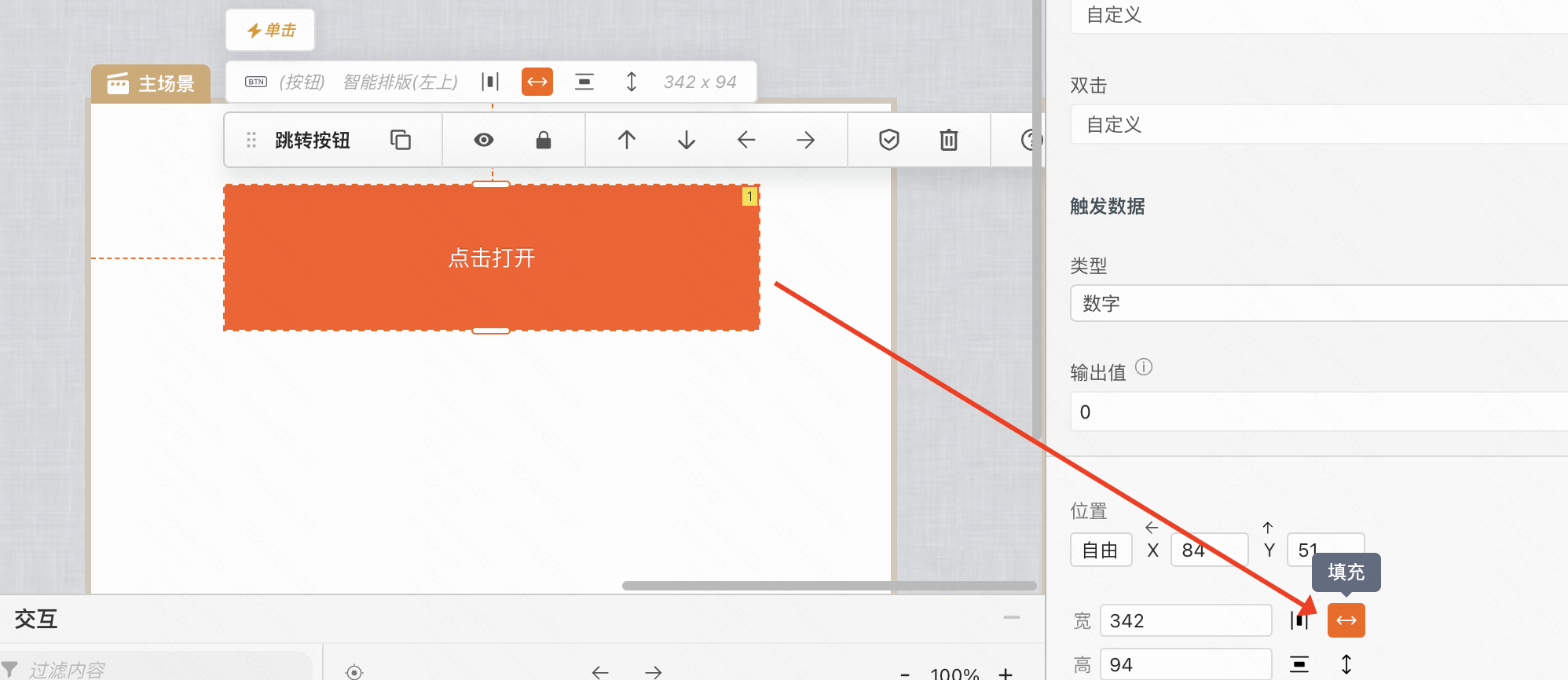Delete component with trash icon
The image size is (1568, 680).
949,140
